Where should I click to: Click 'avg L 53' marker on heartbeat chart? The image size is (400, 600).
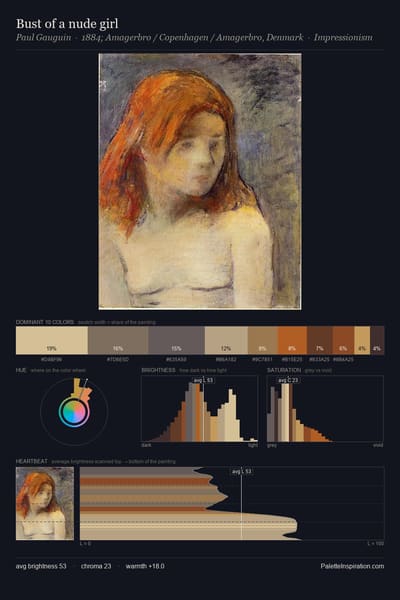(x=242, y=471)
